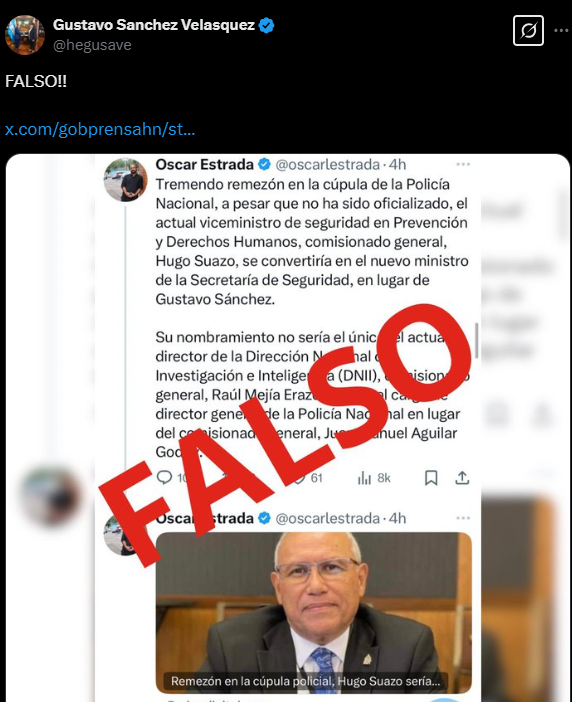
Task: Open the x.com/gobprensahn link
Action: 100,129
